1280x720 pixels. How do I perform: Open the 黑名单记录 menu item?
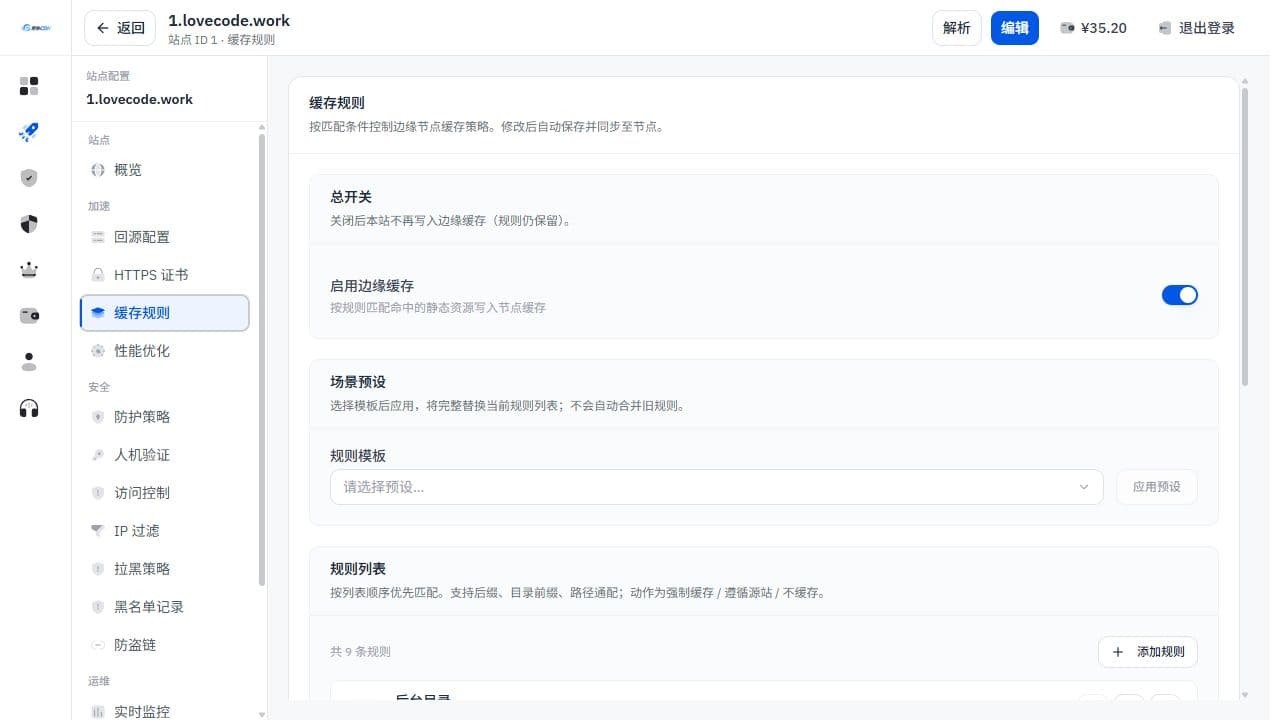click(164, 607)
